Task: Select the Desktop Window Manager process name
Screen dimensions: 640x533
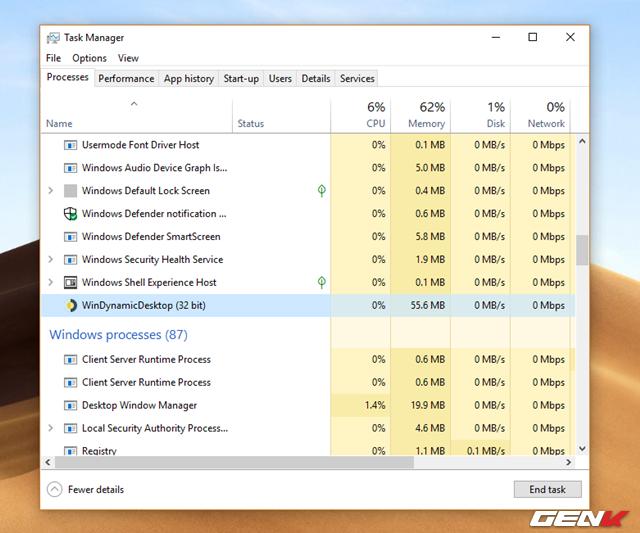Action: pyautogui.click(x=139, y=405)
